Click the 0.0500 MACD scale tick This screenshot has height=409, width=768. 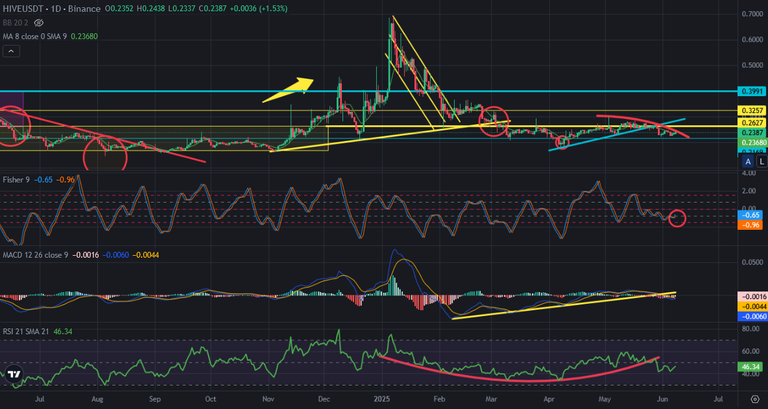tap(752, 263)
